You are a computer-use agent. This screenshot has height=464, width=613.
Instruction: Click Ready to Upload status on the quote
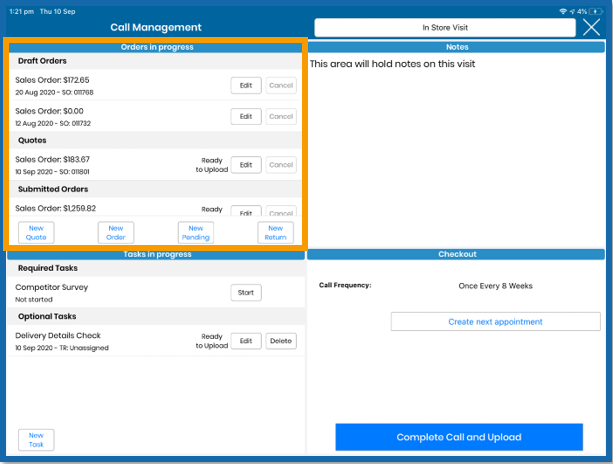[x=212, y=165]
